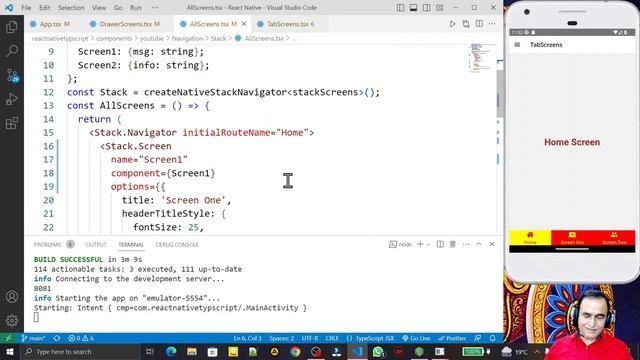Click Ln 6, Col 3 cursor position
640x360 pixels.
247,338
